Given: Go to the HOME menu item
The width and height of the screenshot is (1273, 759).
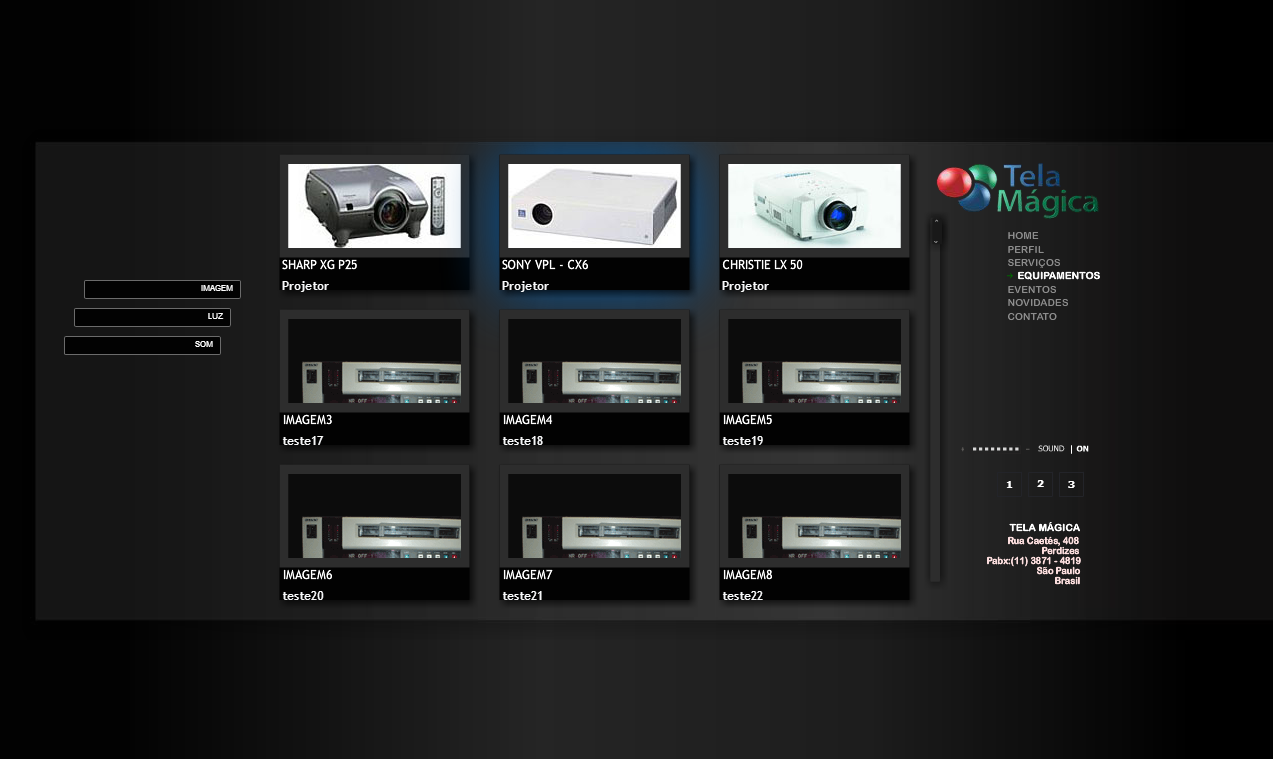Looking at the screenshot, I should tap(1023, 236).
